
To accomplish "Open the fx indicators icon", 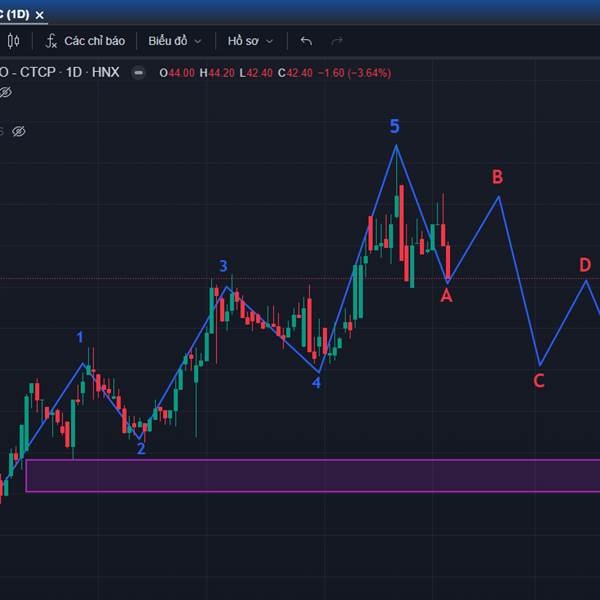I will [51, 41].
